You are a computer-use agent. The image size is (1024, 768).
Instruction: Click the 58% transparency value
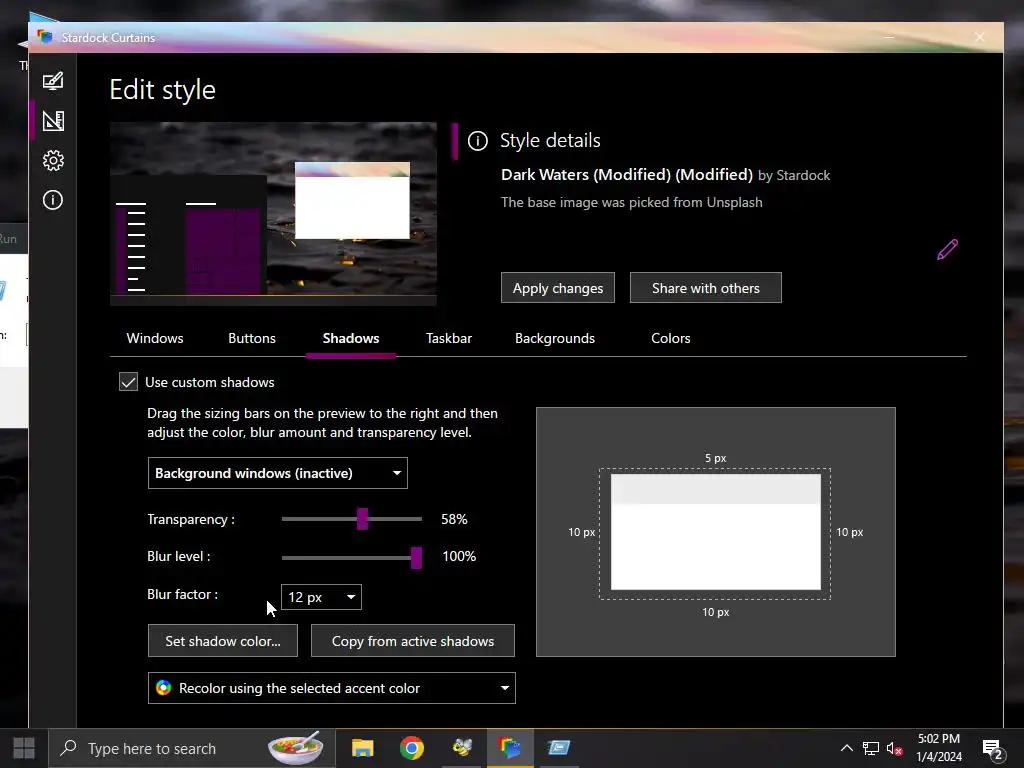pyautogui.click(x=454, y=519)
